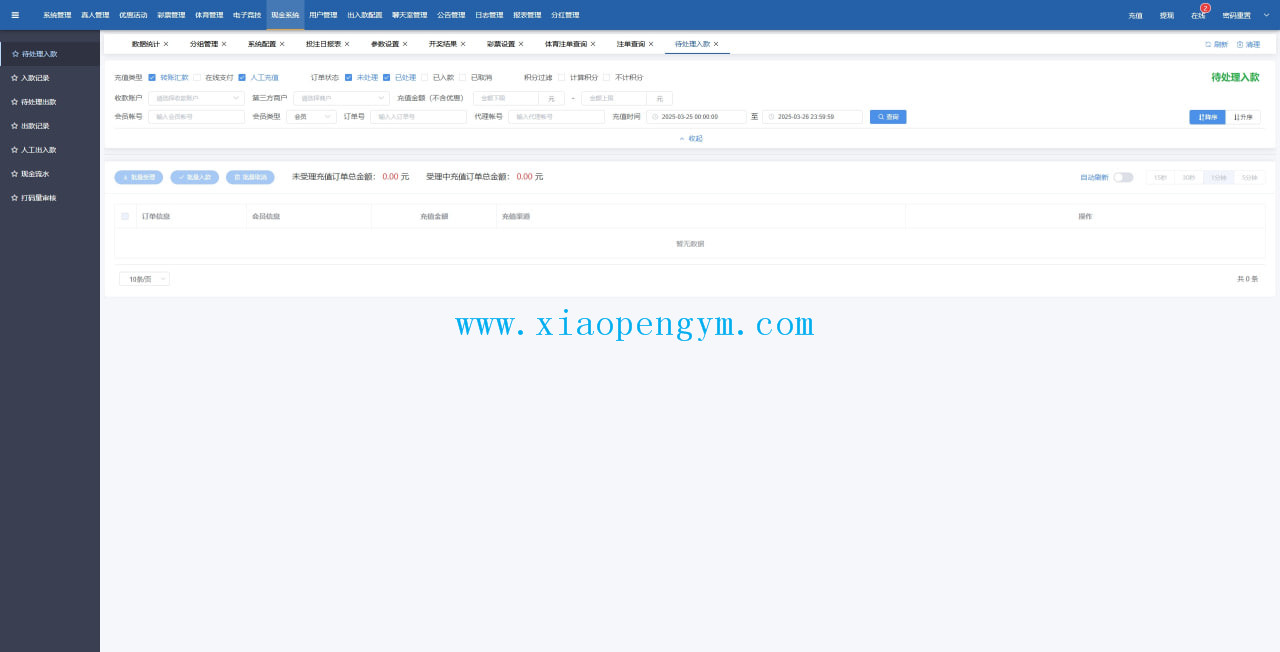
Task: Switch to the 数据统计 tab
Action: click(145, 44)
